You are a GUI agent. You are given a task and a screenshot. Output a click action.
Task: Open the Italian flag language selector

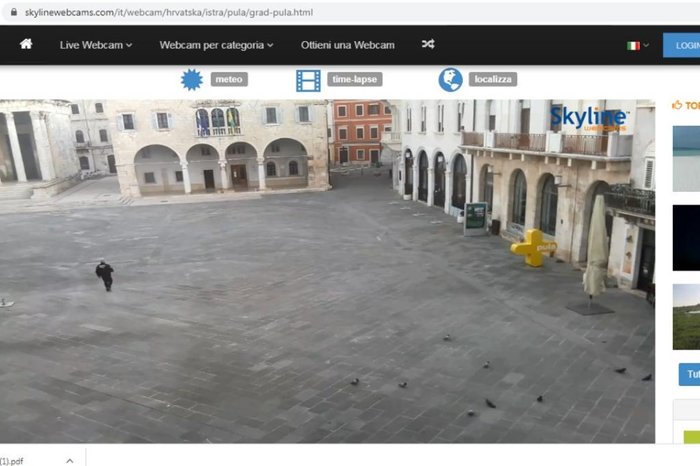pos(638,46)
